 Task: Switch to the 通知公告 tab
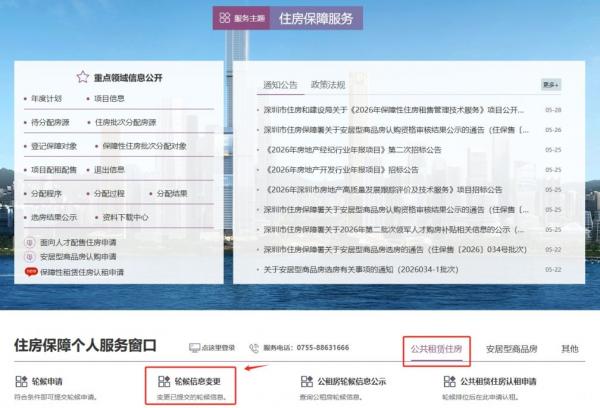280,85
